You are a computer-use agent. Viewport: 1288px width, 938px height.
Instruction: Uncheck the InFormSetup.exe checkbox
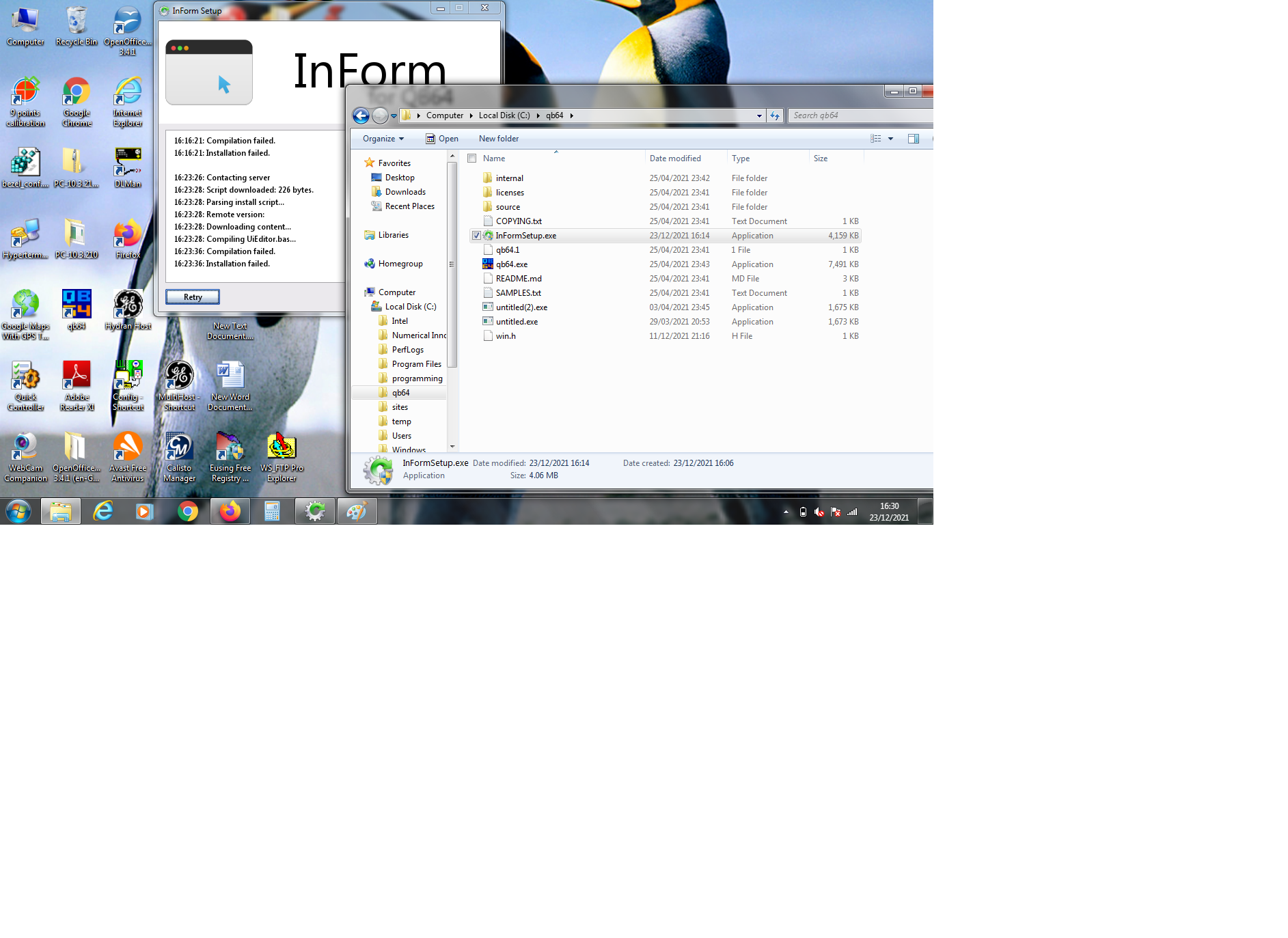pos(476,236)
